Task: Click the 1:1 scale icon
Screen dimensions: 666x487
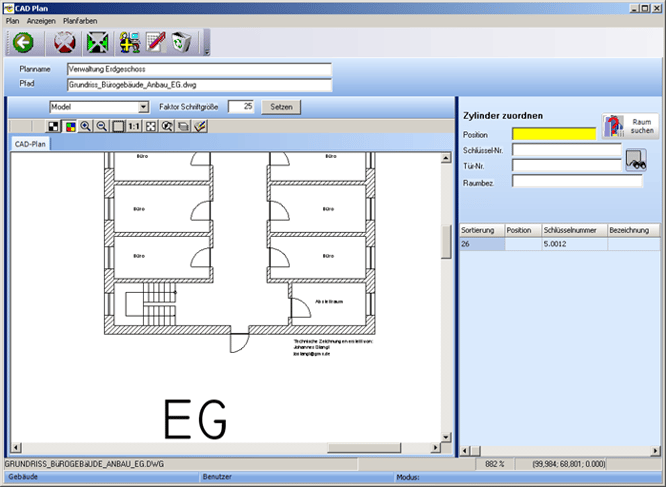Action: coord(134,127)
